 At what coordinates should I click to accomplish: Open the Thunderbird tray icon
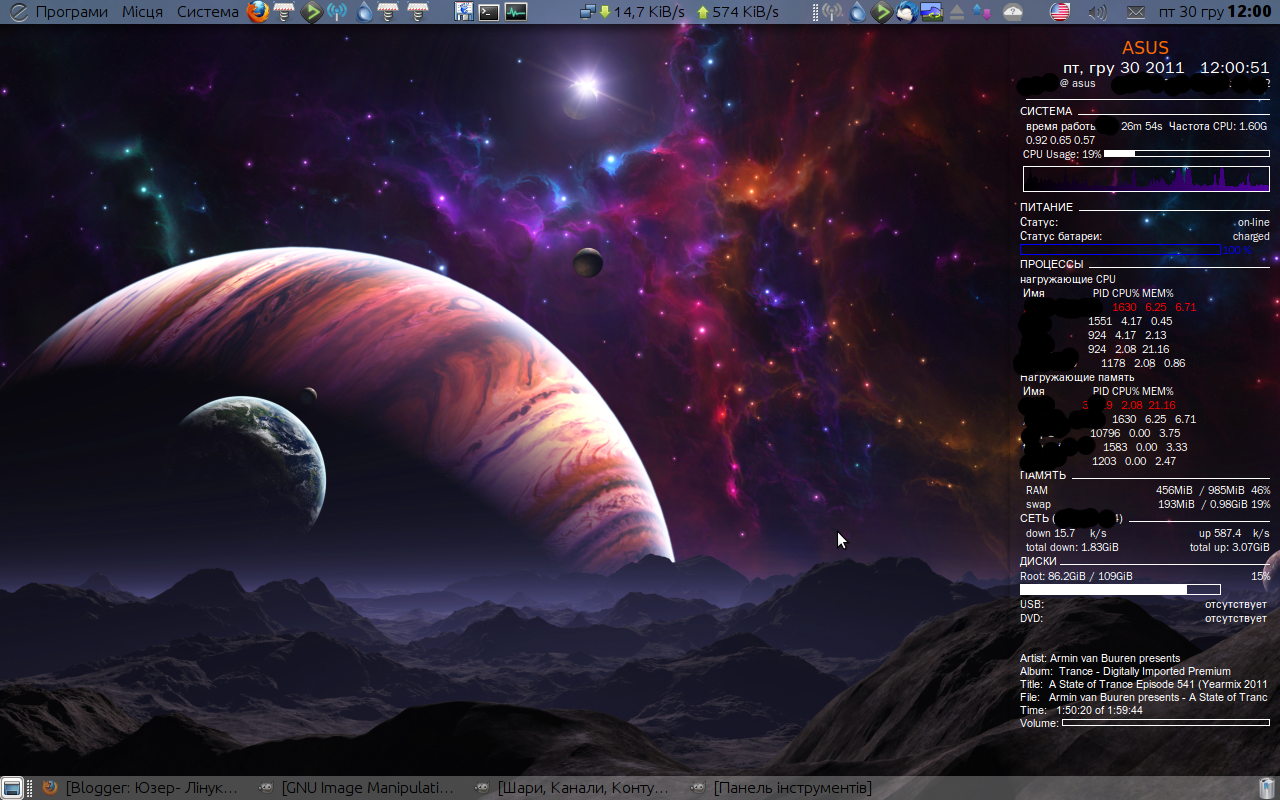[x=906, y=12]
